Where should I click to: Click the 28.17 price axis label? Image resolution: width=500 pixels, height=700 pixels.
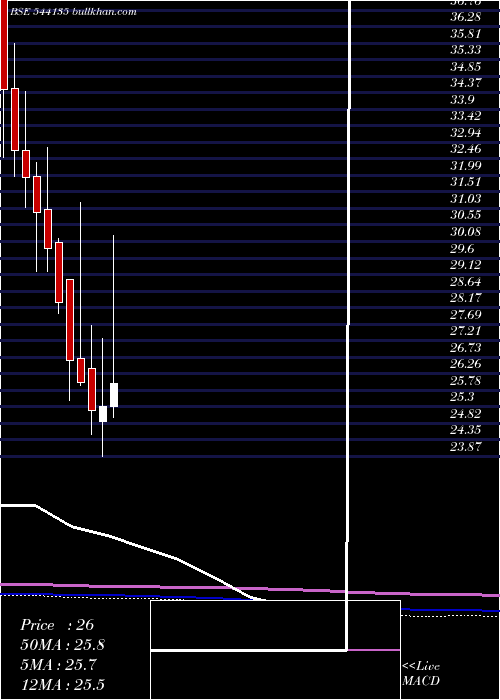click(466, 298)
